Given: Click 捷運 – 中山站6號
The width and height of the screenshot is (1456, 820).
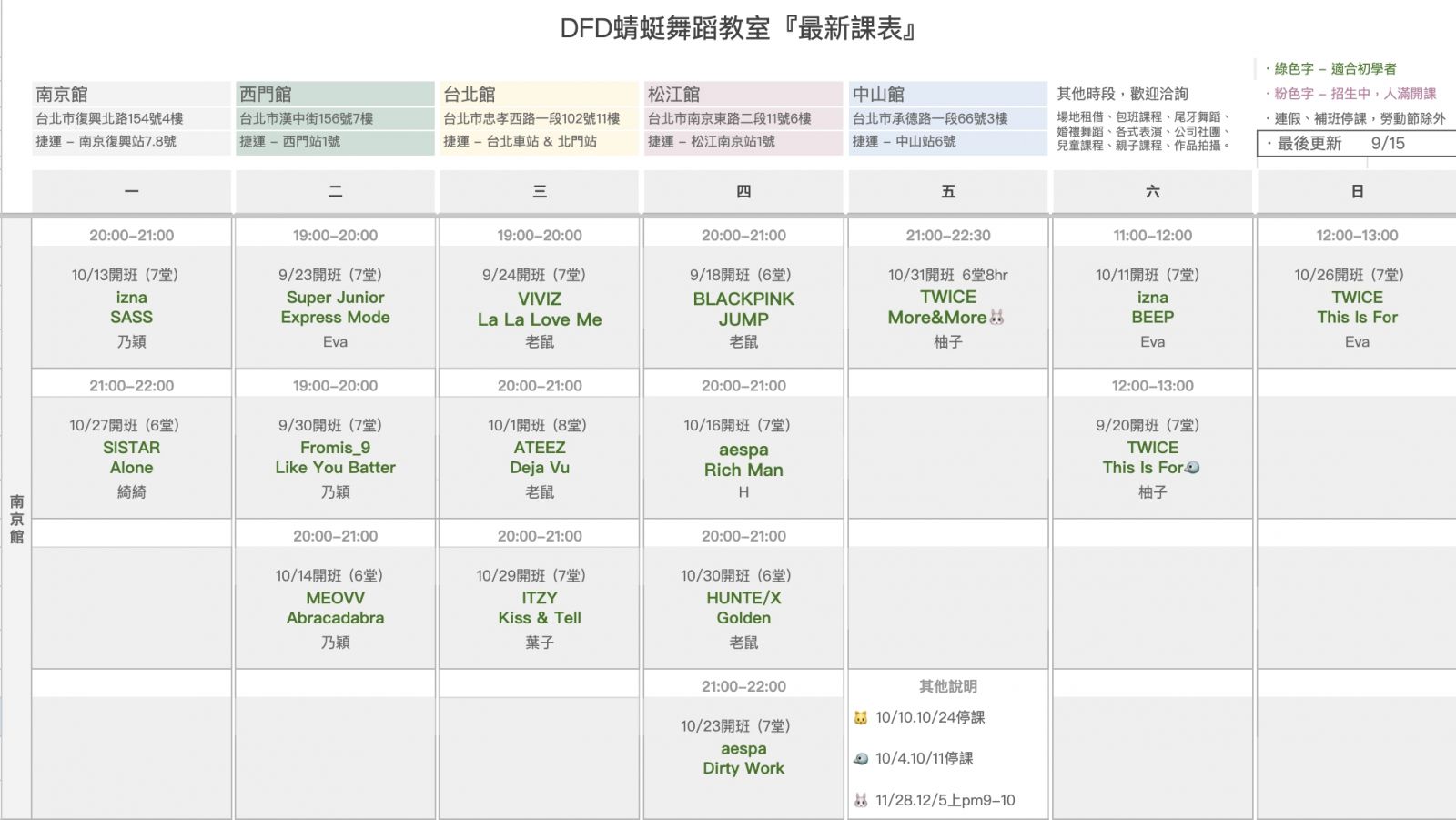Looking at the screenshot, I should [905, 142].
